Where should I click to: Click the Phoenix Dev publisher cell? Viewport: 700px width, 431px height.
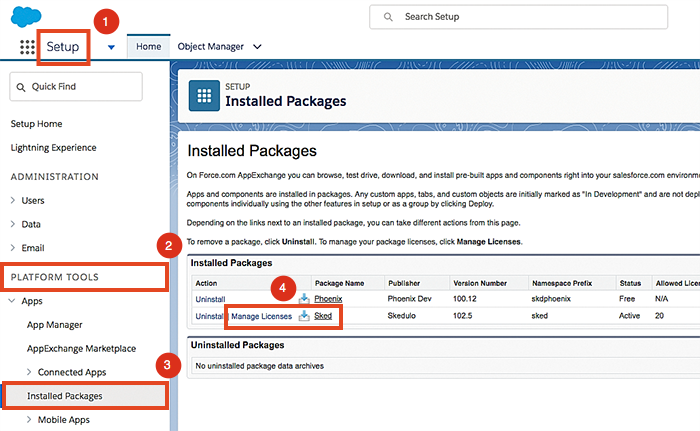[409, 299]
